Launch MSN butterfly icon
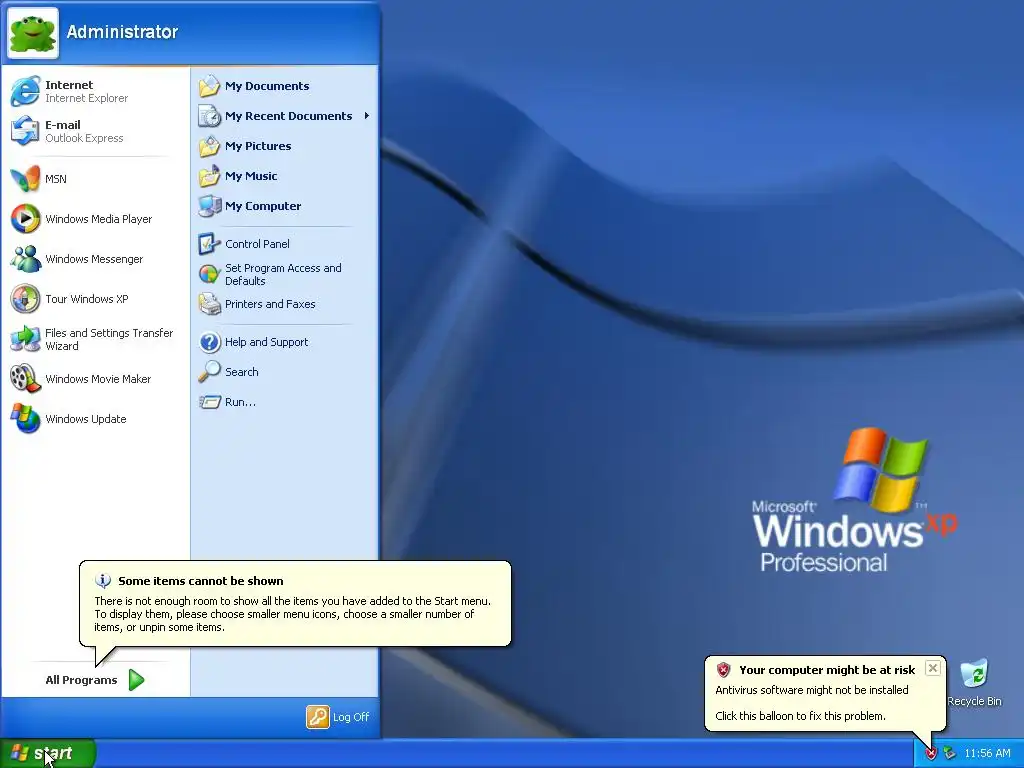Screen dimensions: 1024x768 [25, 178]
